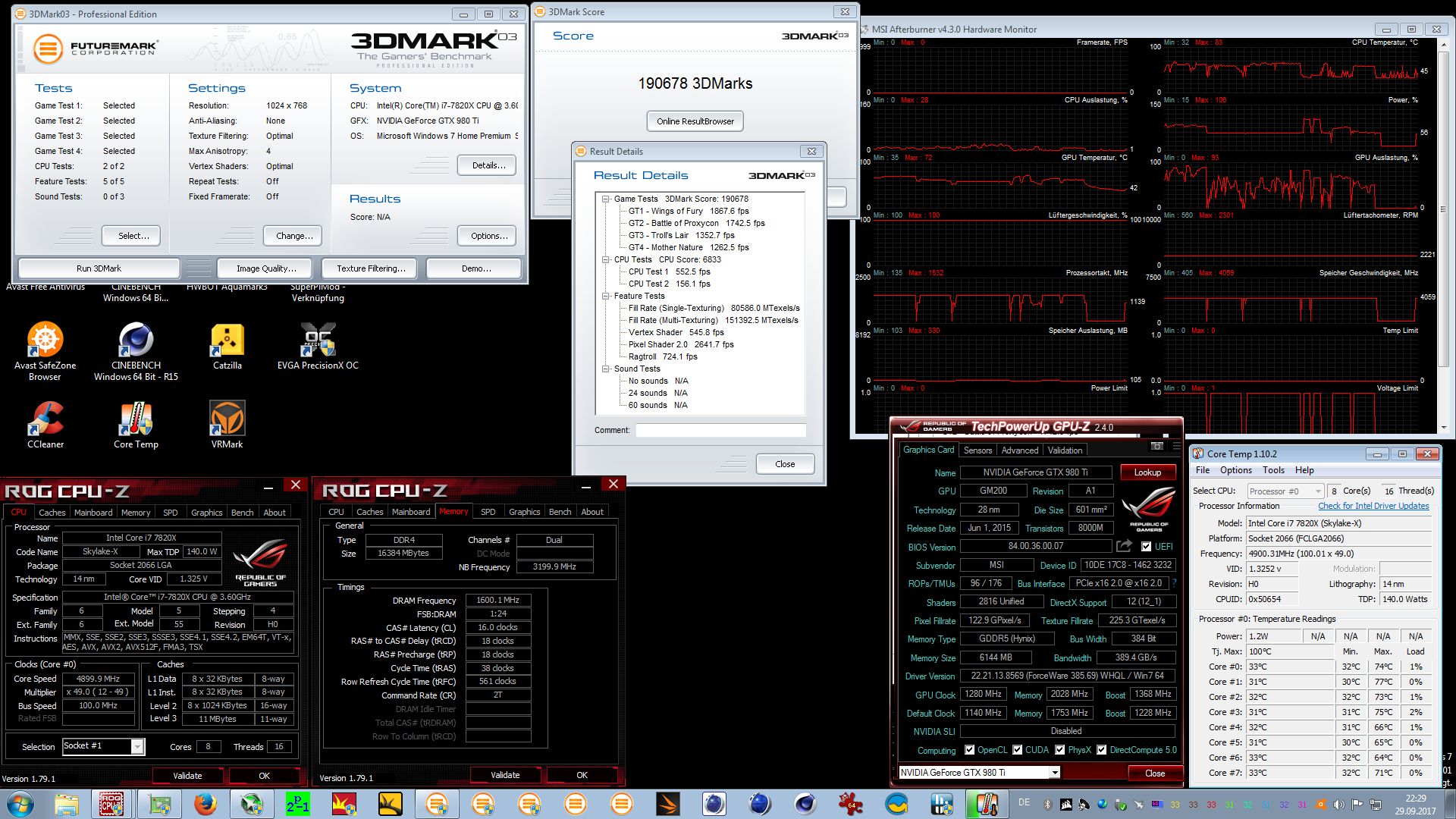Click the Image Quality button in 3DMark03

(265, 268)
